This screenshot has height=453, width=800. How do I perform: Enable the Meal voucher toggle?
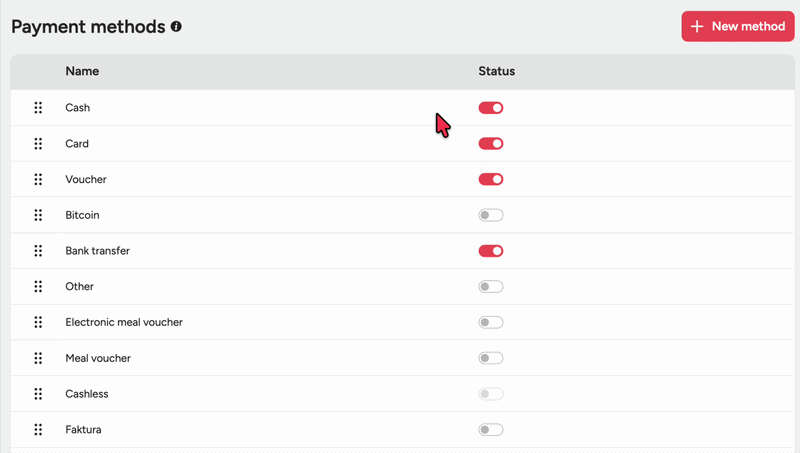tap(490, 358)
